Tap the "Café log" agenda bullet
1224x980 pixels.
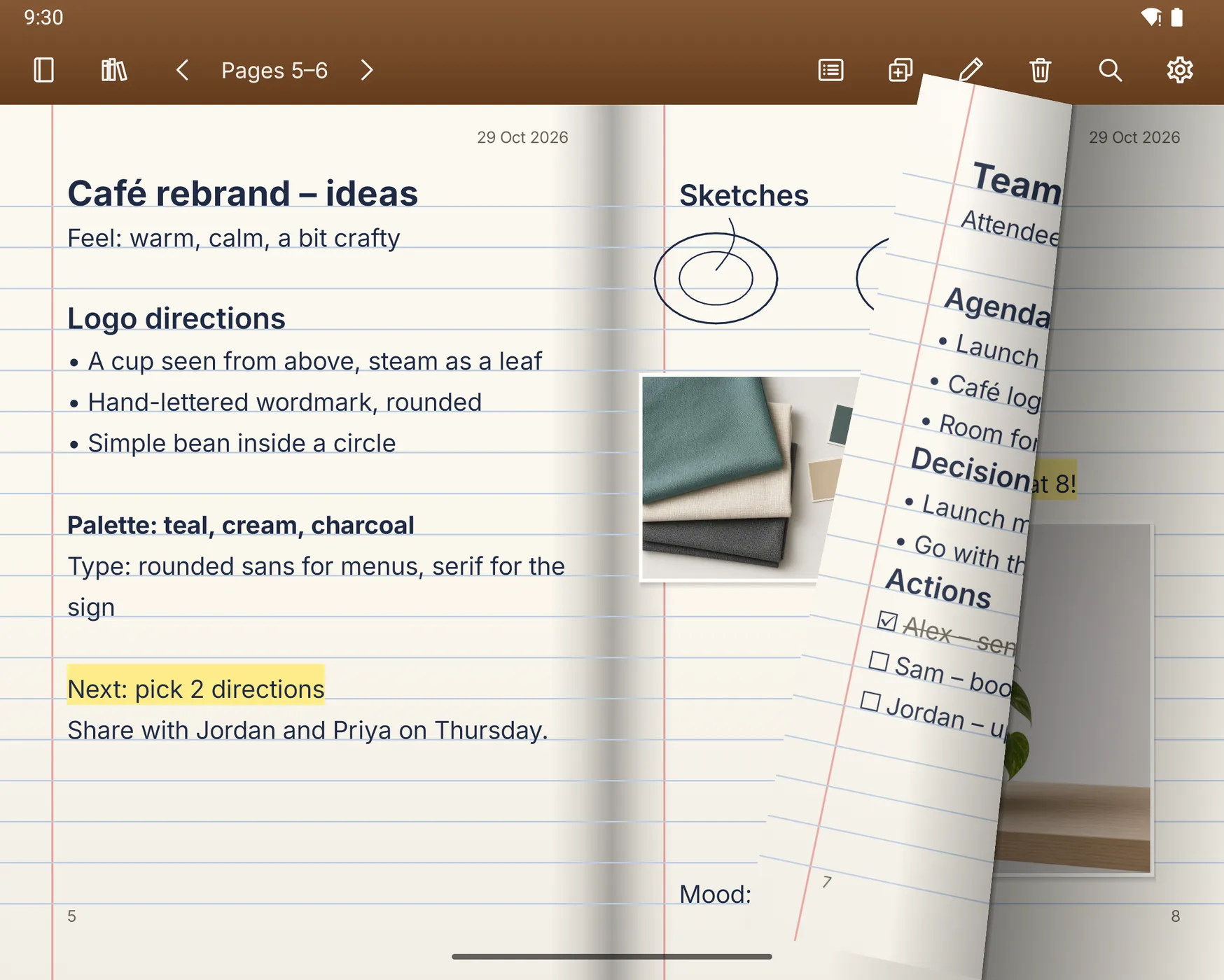click(x=986, y=391)
